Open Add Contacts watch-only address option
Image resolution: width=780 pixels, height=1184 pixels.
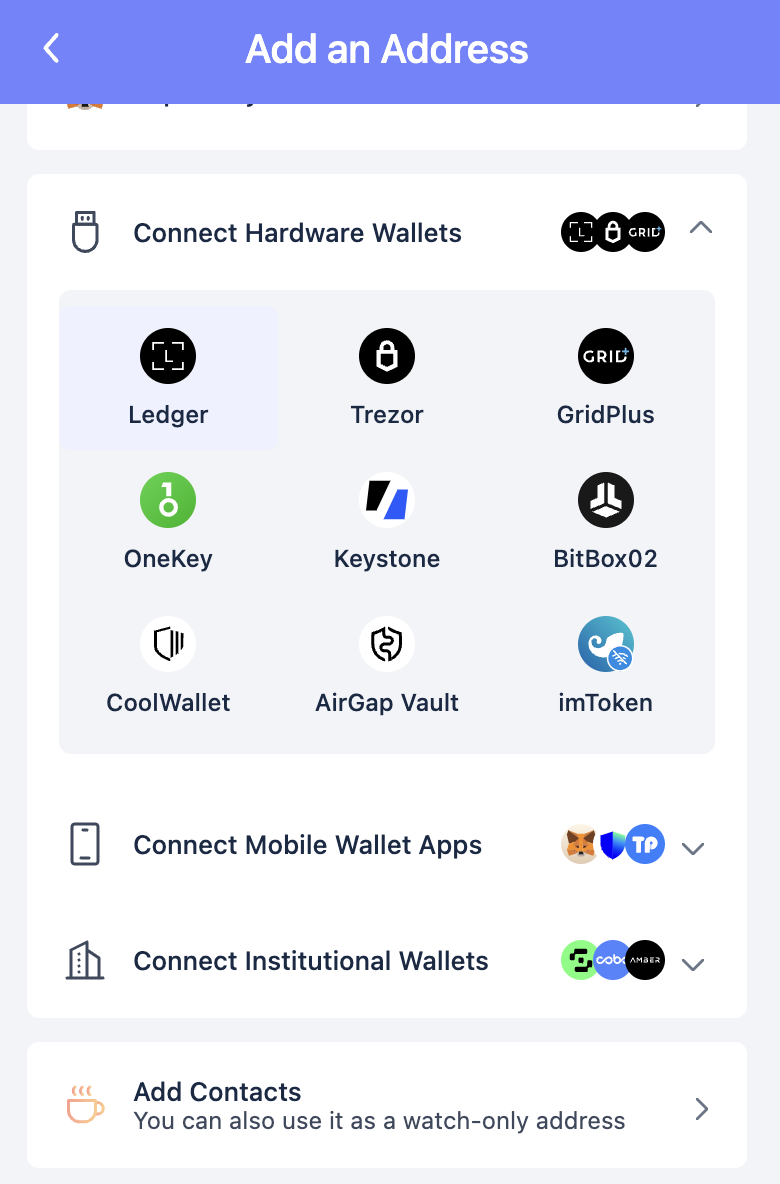(x=387, y=1105)
